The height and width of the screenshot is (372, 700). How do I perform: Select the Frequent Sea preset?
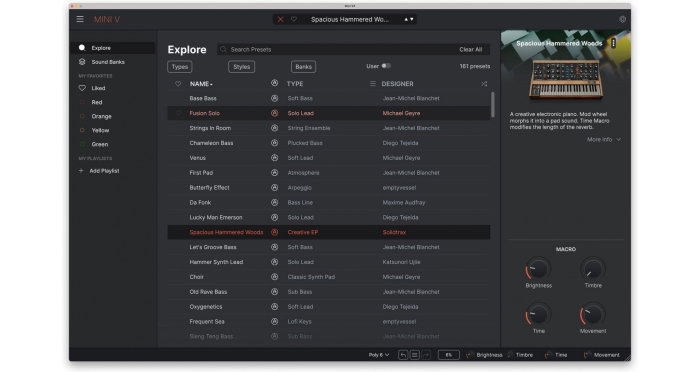[329, 322]
